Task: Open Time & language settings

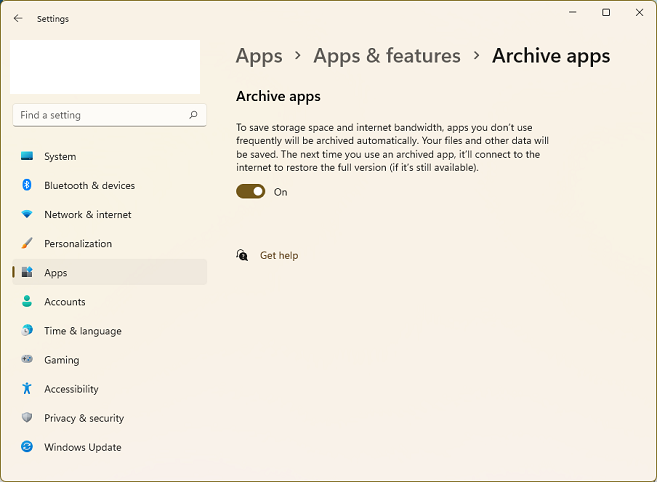Action: click(110, 330)
